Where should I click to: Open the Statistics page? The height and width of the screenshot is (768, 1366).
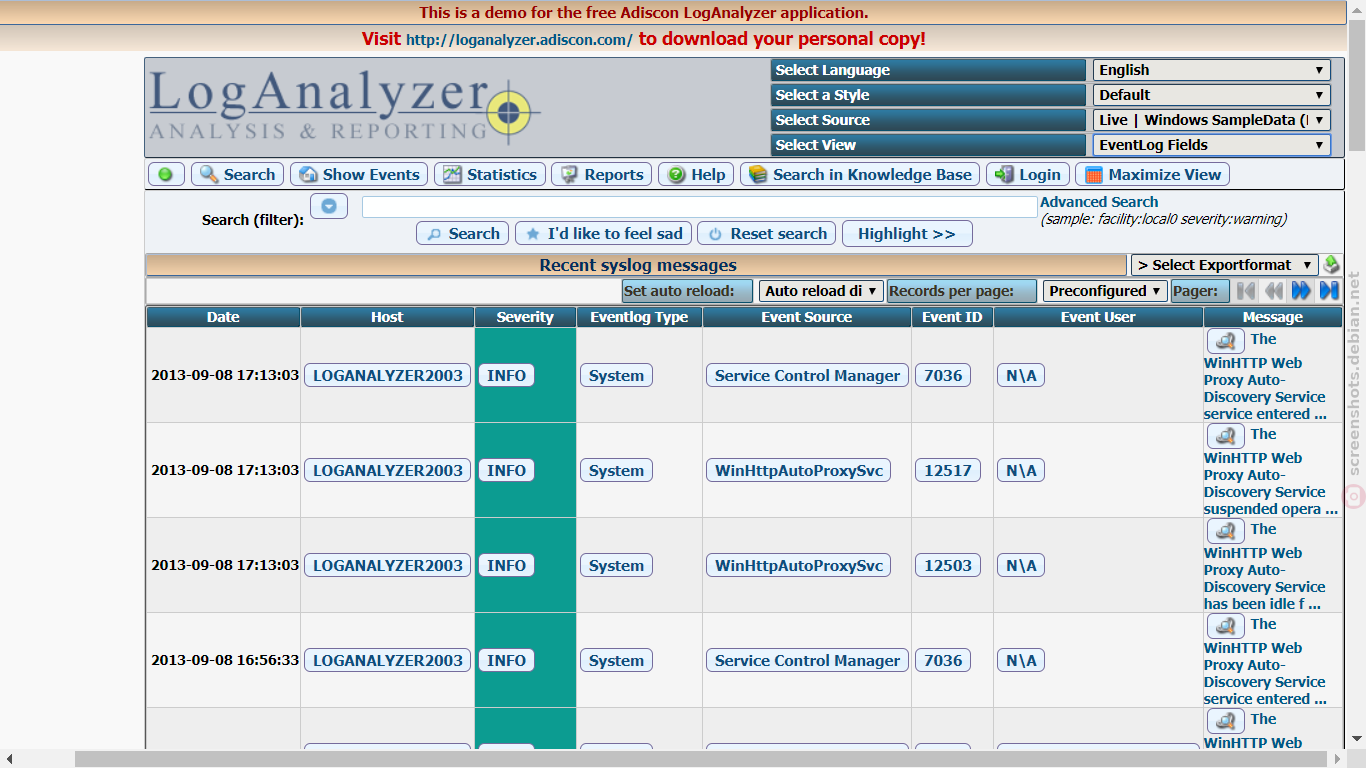pos(490,174)
